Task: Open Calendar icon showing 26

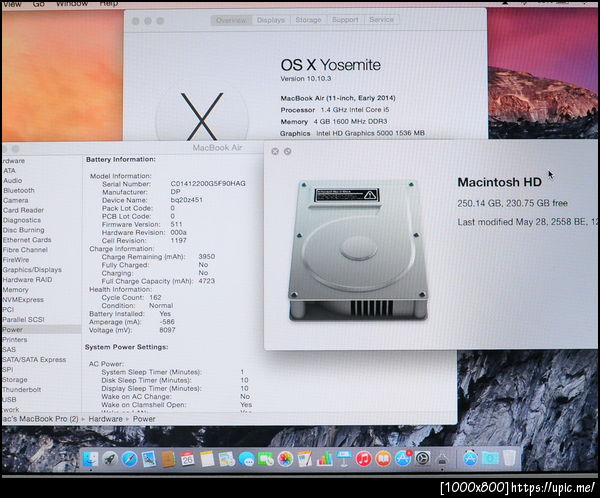Action: coord(187,459)
